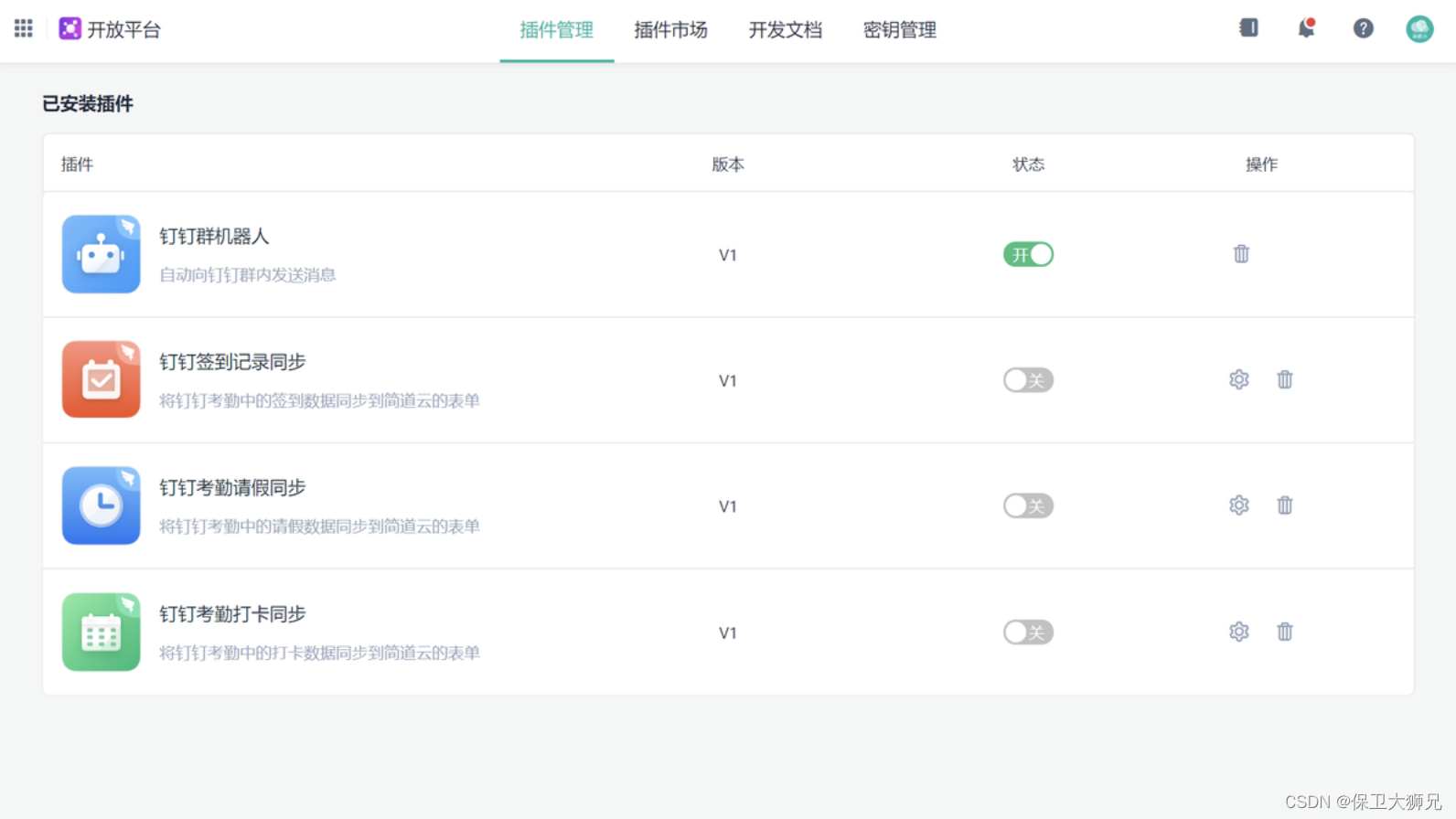This screenshot has width=1456, height=819.
Task: Click the 开放平台 title text
Action: pos(124,30)
